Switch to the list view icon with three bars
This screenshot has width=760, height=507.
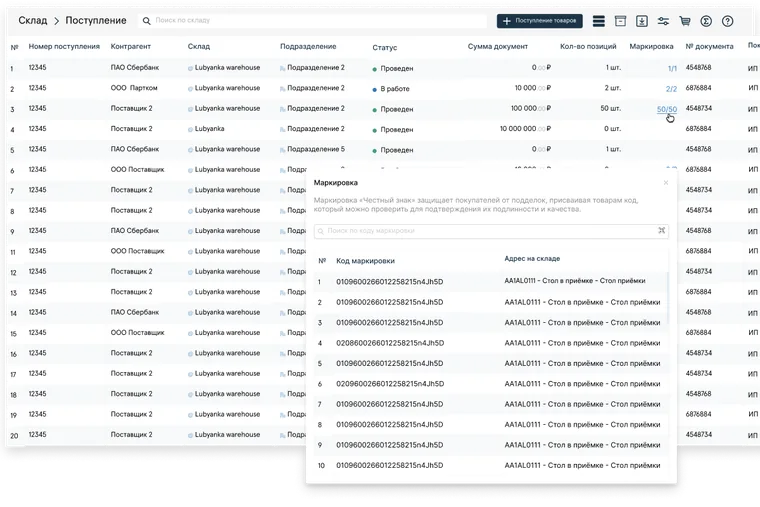pos(599,21)
